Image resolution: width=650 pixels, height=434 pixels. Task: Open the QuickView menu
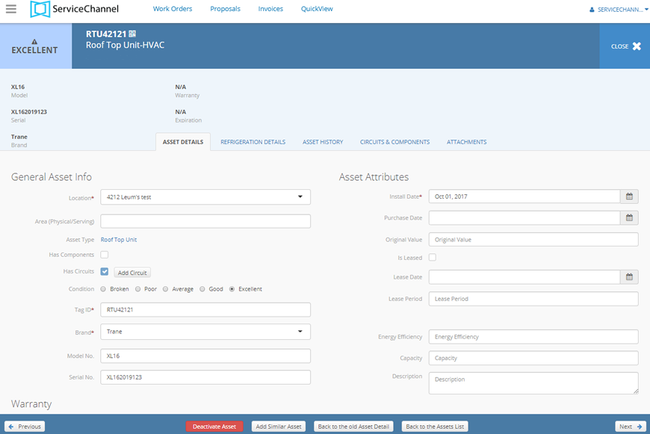point(317,9)
